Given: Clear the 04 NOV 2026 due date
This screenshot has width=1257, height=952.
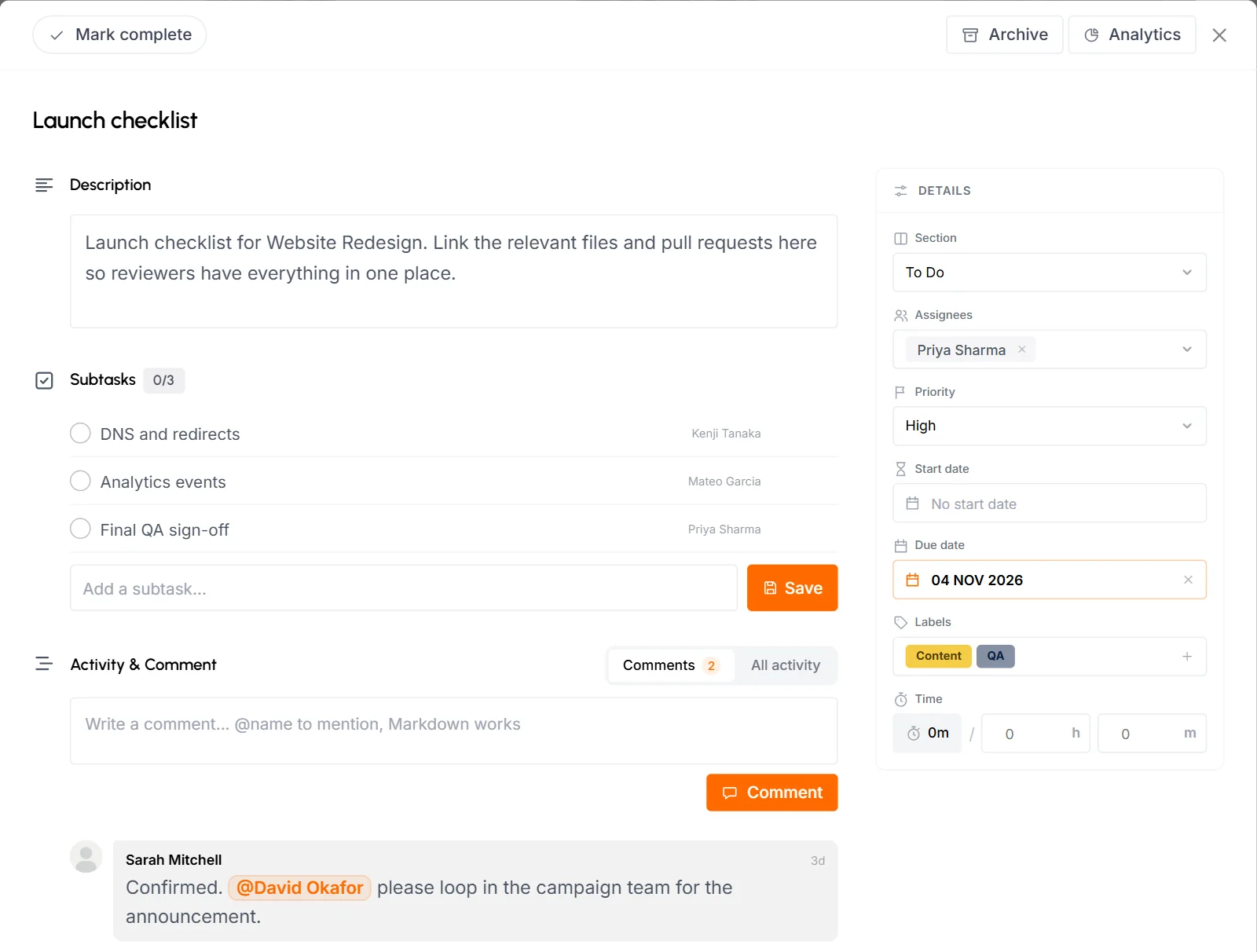Looking at the screenshot, I should pos(1188,580).
